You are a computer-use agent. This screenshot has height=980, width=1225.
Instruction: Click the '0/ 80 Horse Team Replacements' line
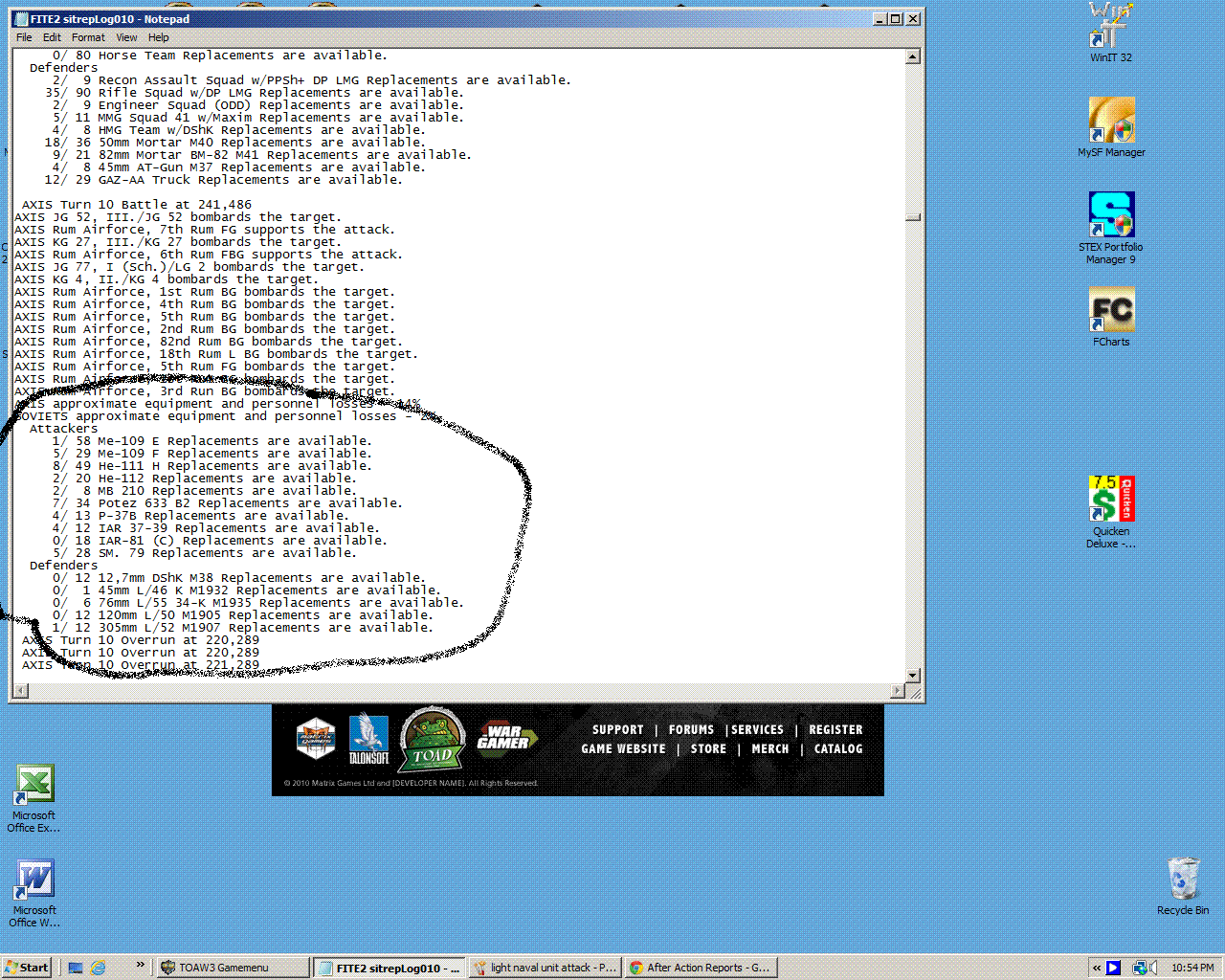point(220,56)
